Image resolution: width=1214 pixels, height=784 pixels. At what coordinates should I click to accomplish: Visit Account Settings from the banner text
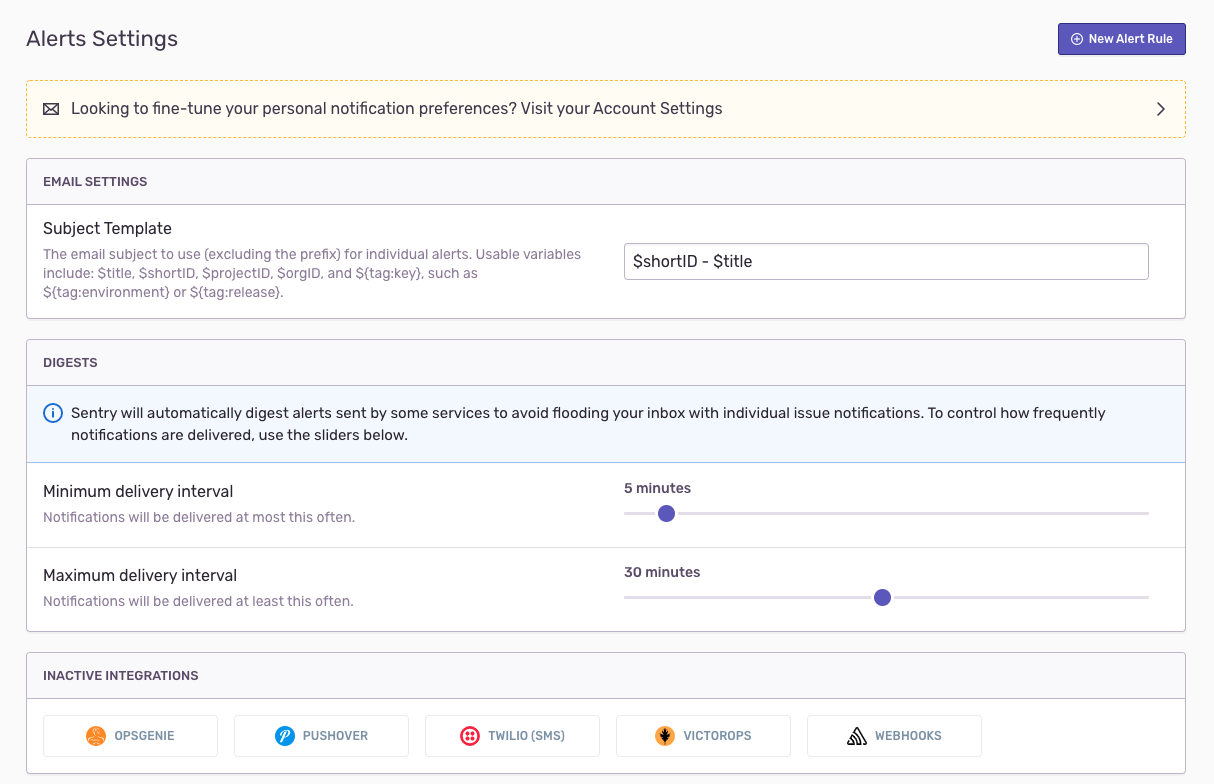click(657, 108)
